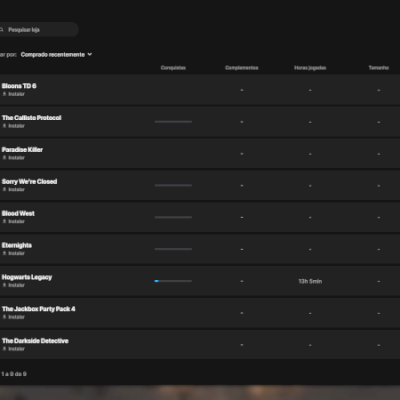The height and width of the screenshot is (400, 400).
Task: Click Instalar text under Bloons TD 6
Action: pyautogui.click(x=17, y=94)
